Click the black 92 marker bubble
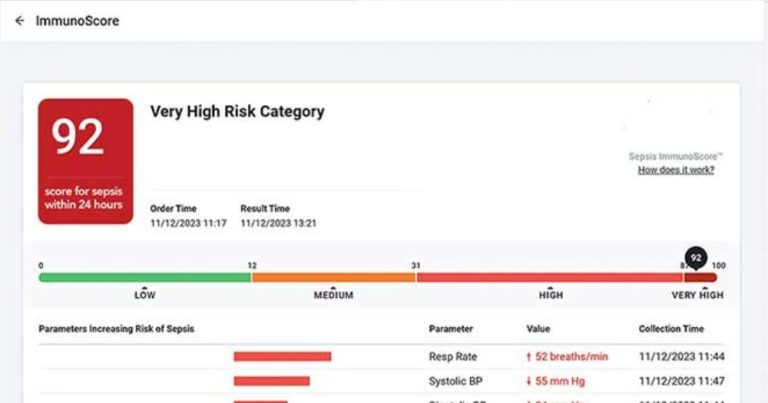Screen dimensions: 768x403 pyautogui.click(x=696, y=257)
